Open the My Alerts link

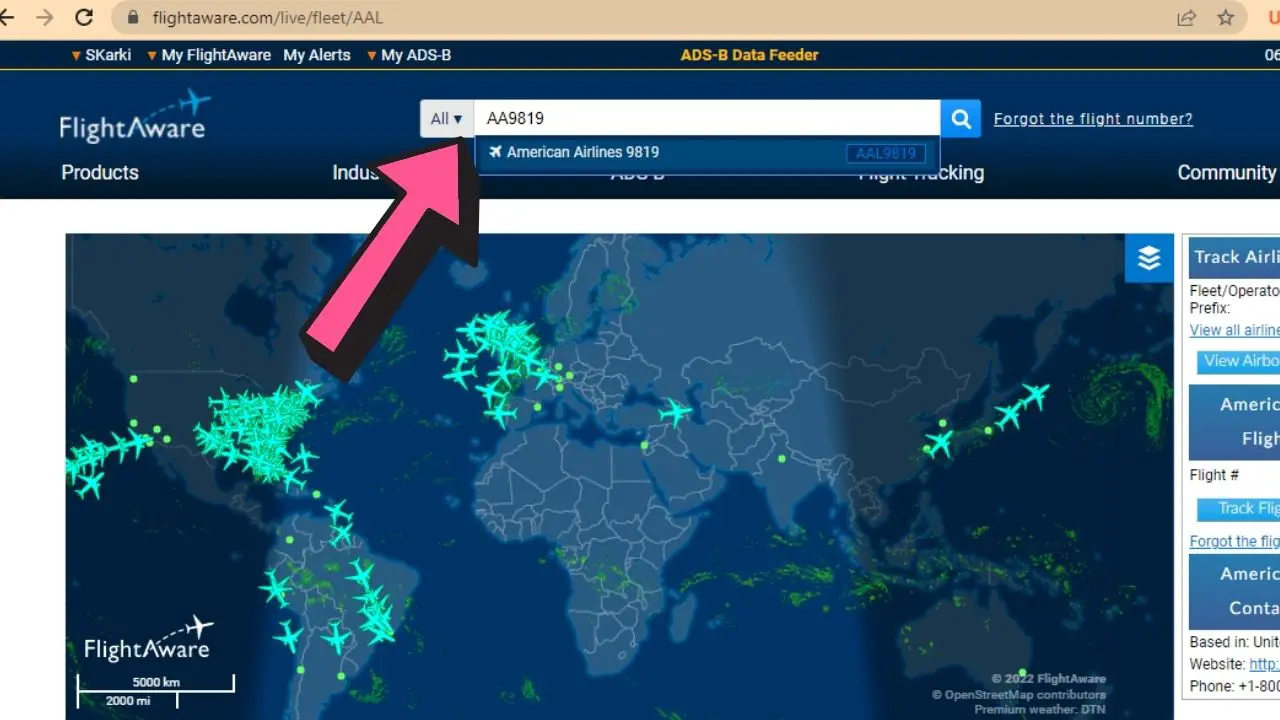tap(317, 55)
